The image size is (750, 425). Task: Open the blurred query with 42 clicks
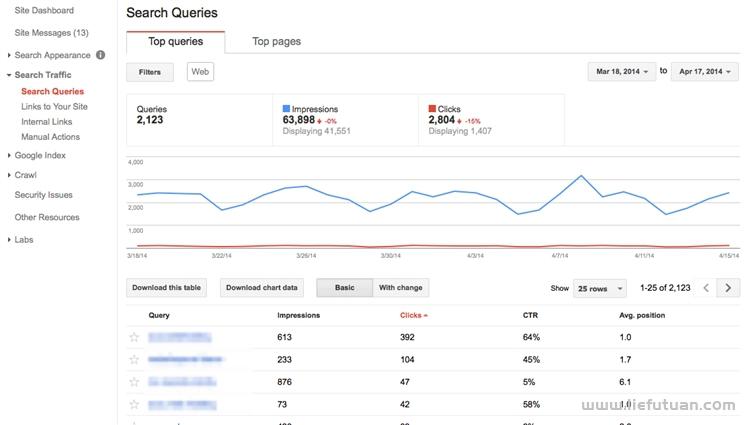(182, 405)
